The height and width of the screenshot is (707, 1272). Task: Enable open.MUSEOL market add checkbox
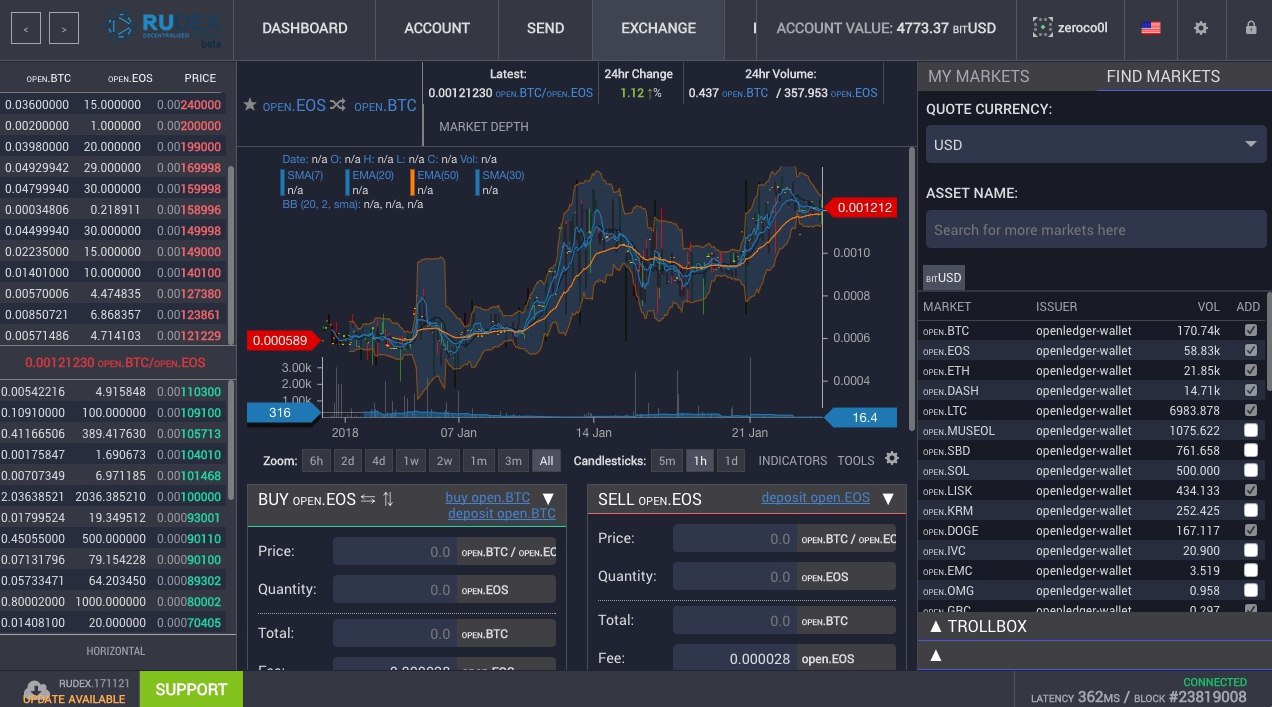(1250, 430)
